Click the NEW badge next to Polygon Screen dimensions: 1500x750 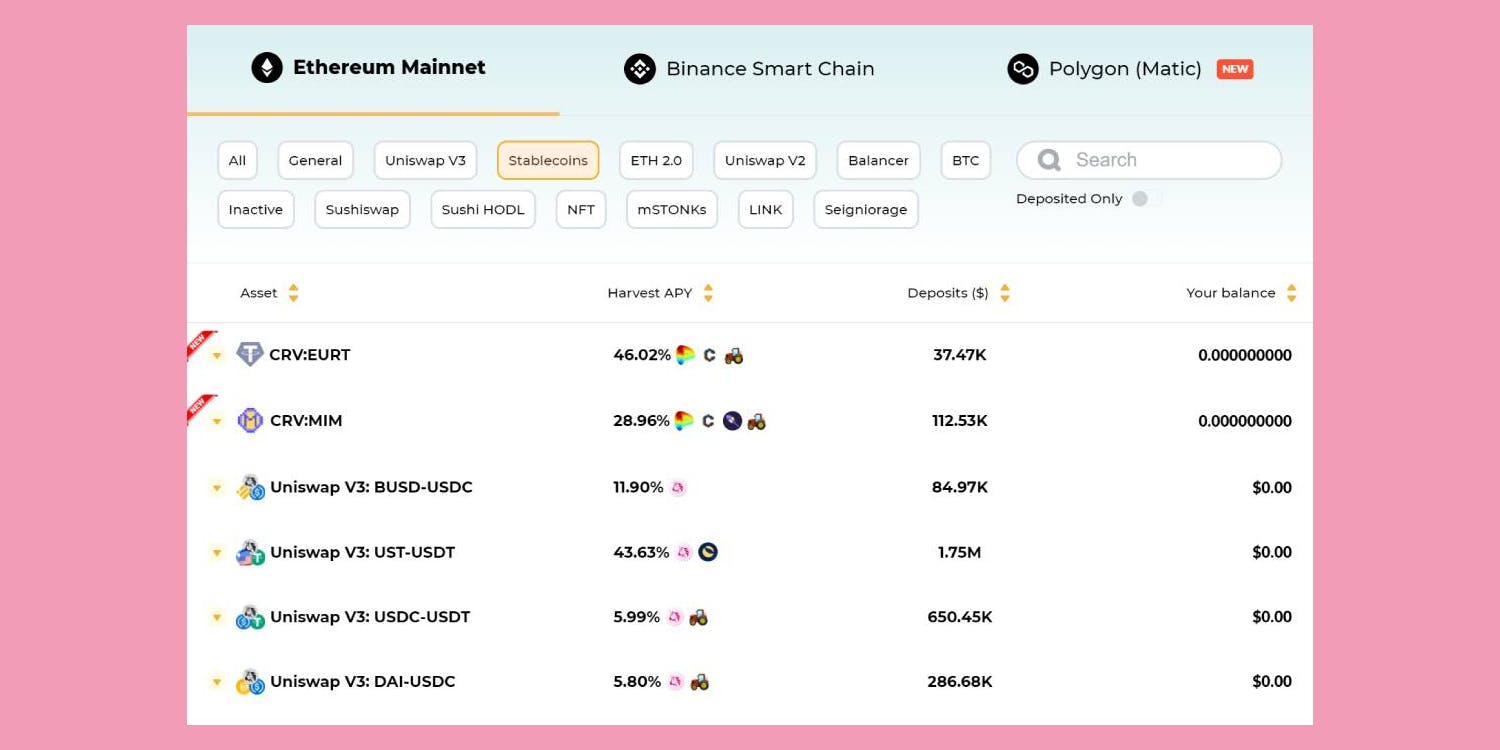tap(1235, 69)
